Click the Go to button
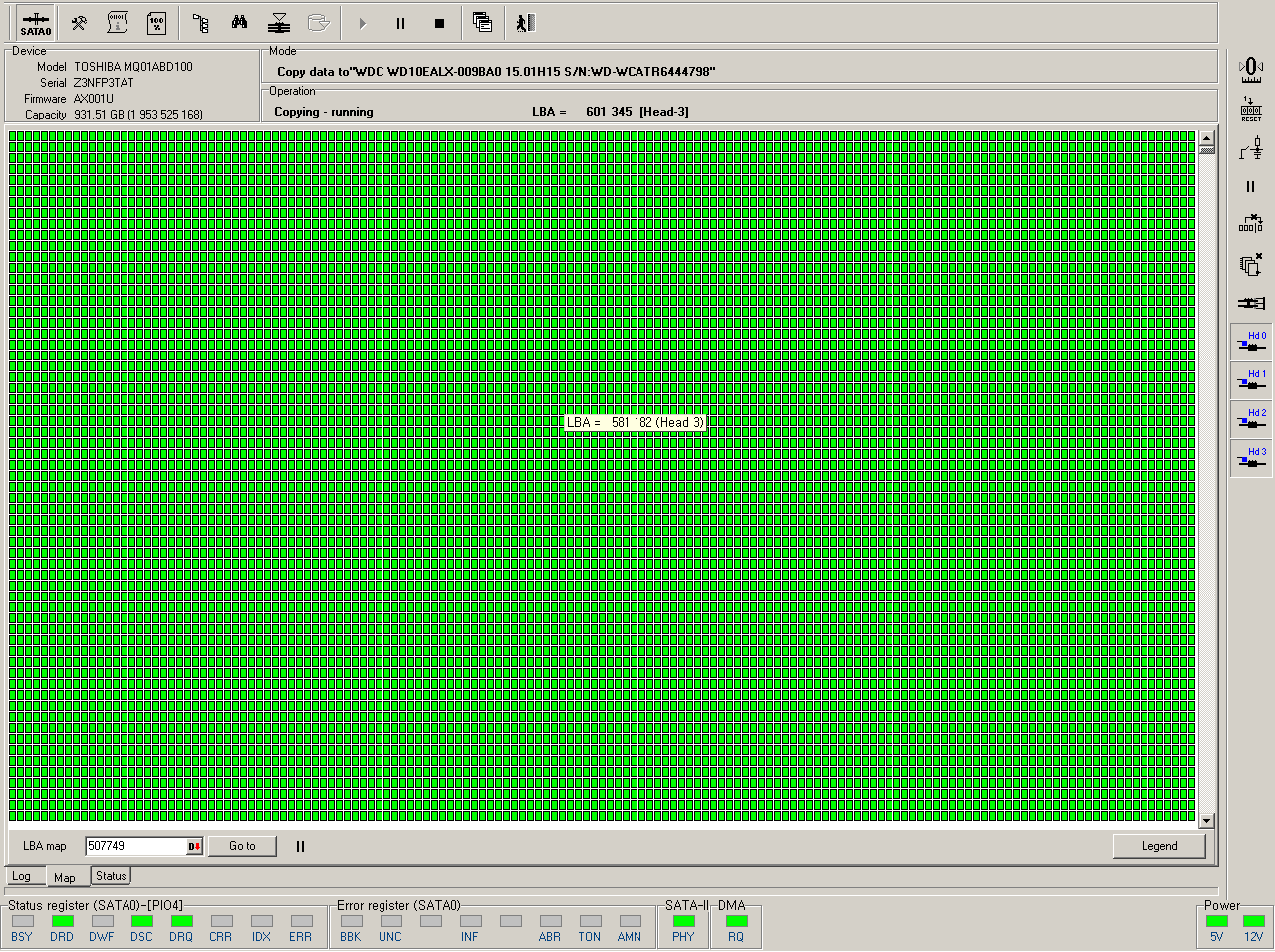The image size is (1275, 952). coord(242,846)
